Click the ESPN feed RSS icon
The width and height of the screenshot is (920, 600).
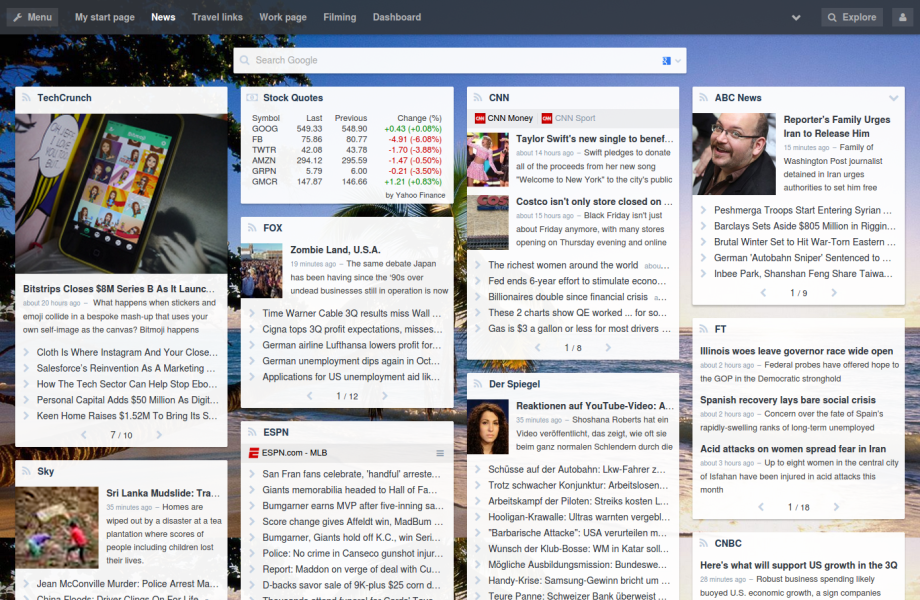(x=252, y=432)
